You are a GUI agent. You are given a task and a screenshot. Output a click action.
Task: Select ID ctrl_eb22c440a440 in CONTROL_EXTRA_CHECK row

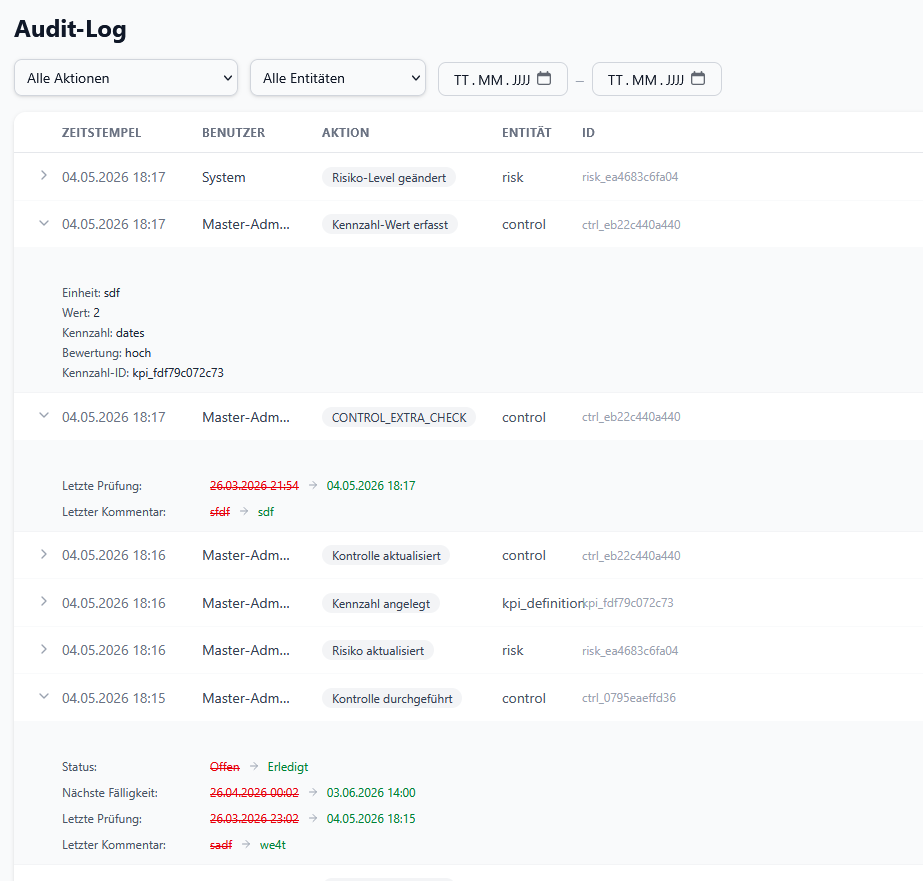click(x=631, y=417)
